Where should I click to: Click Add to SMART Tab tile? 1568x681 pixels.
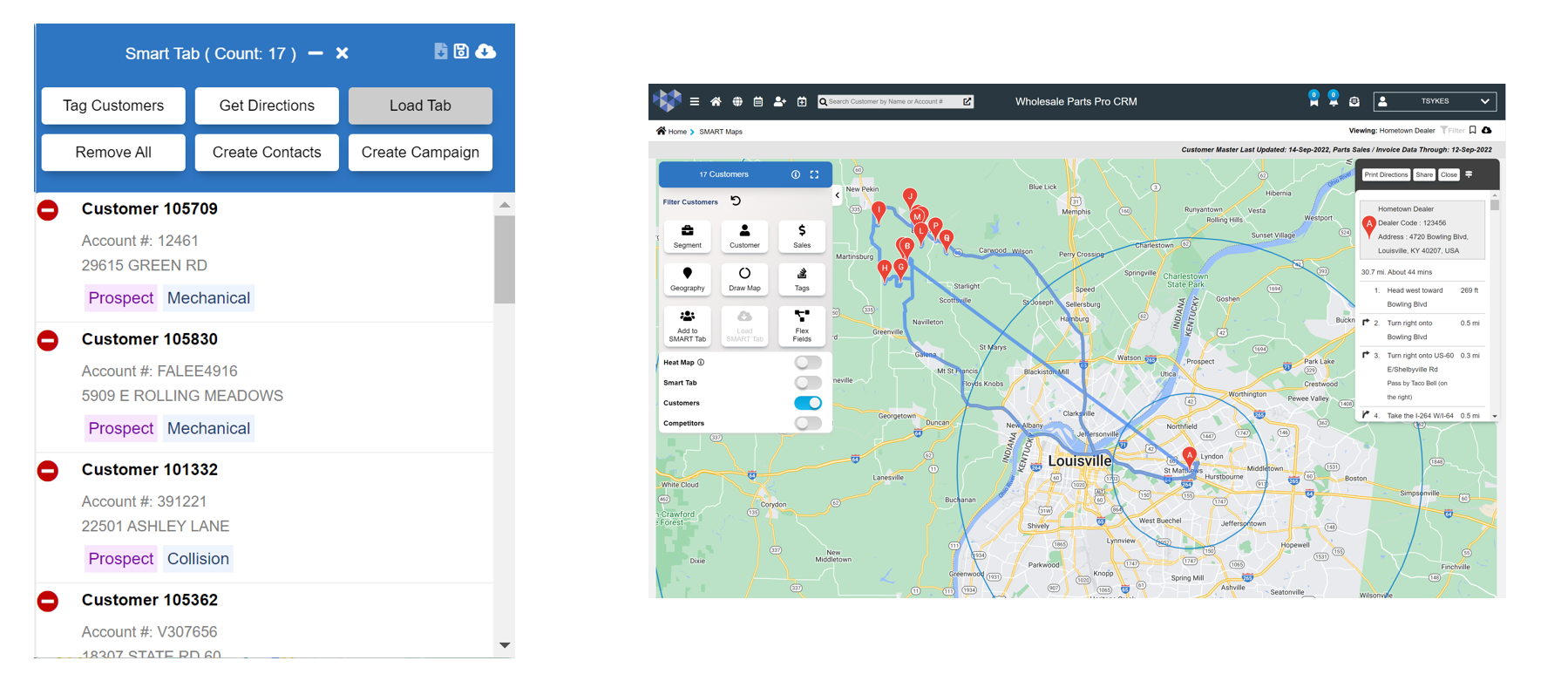pyautogui.click(x=688, y=325)
